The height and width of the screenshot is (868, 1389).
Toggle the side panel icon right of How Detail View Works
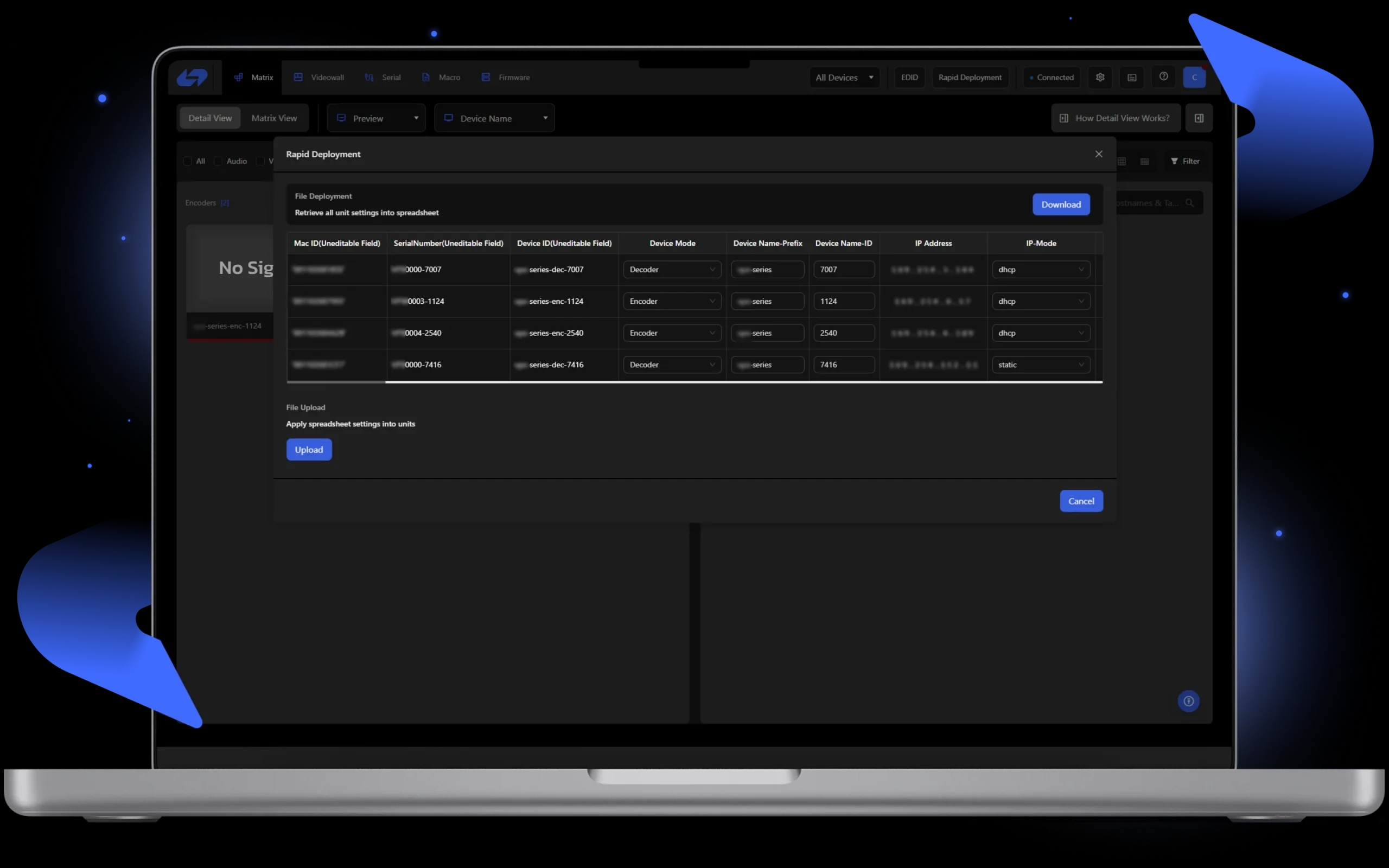[1199, 118]
